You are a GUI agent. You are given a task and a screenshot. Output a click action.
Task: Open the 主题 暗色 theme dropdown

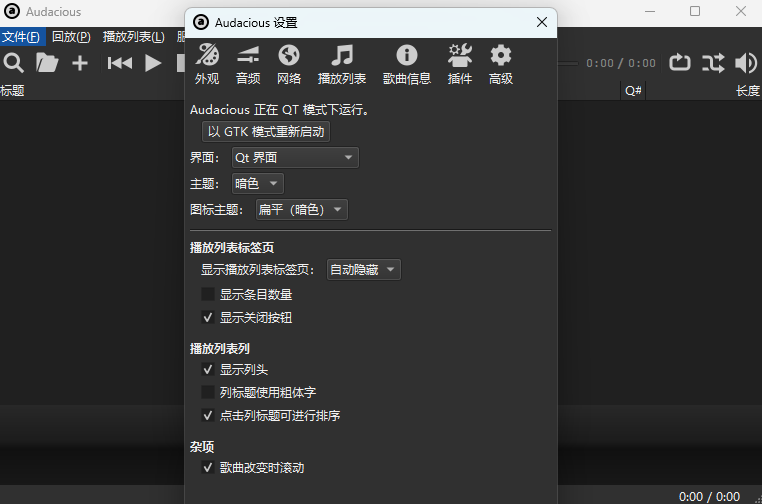coord(257,183)
